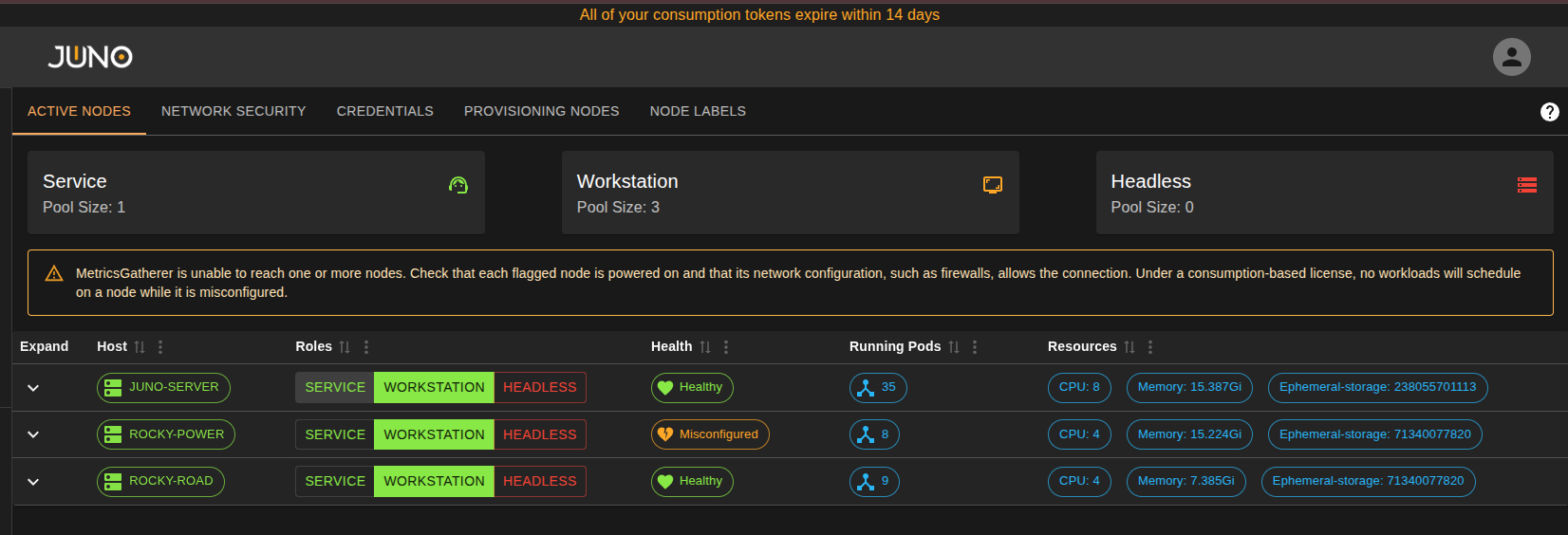This screenshot has width=1568, height=535.
Task: Expand the JUNO-SERVER row
Action: coord(33,388)
